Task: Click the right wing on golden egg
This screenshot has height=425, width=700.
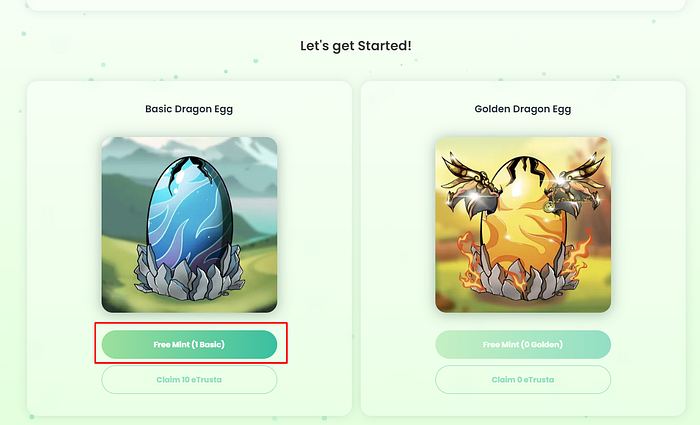Action: point(577,181)
